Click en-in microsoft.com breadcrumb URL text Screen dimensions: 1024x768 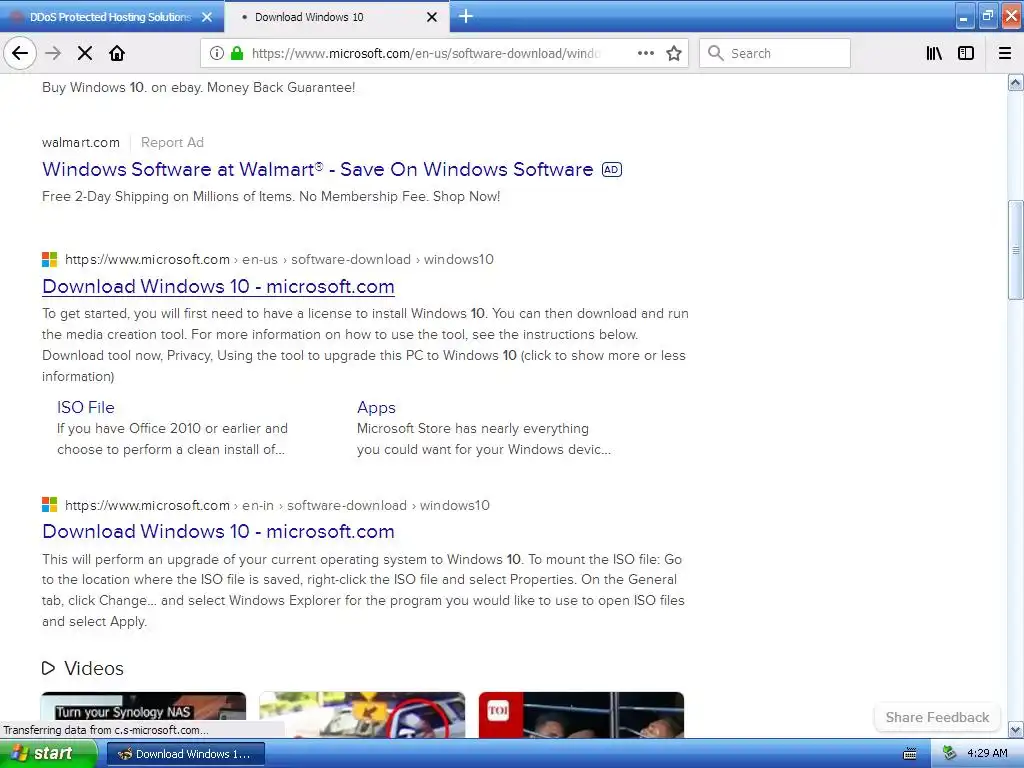tap(277, 505)
